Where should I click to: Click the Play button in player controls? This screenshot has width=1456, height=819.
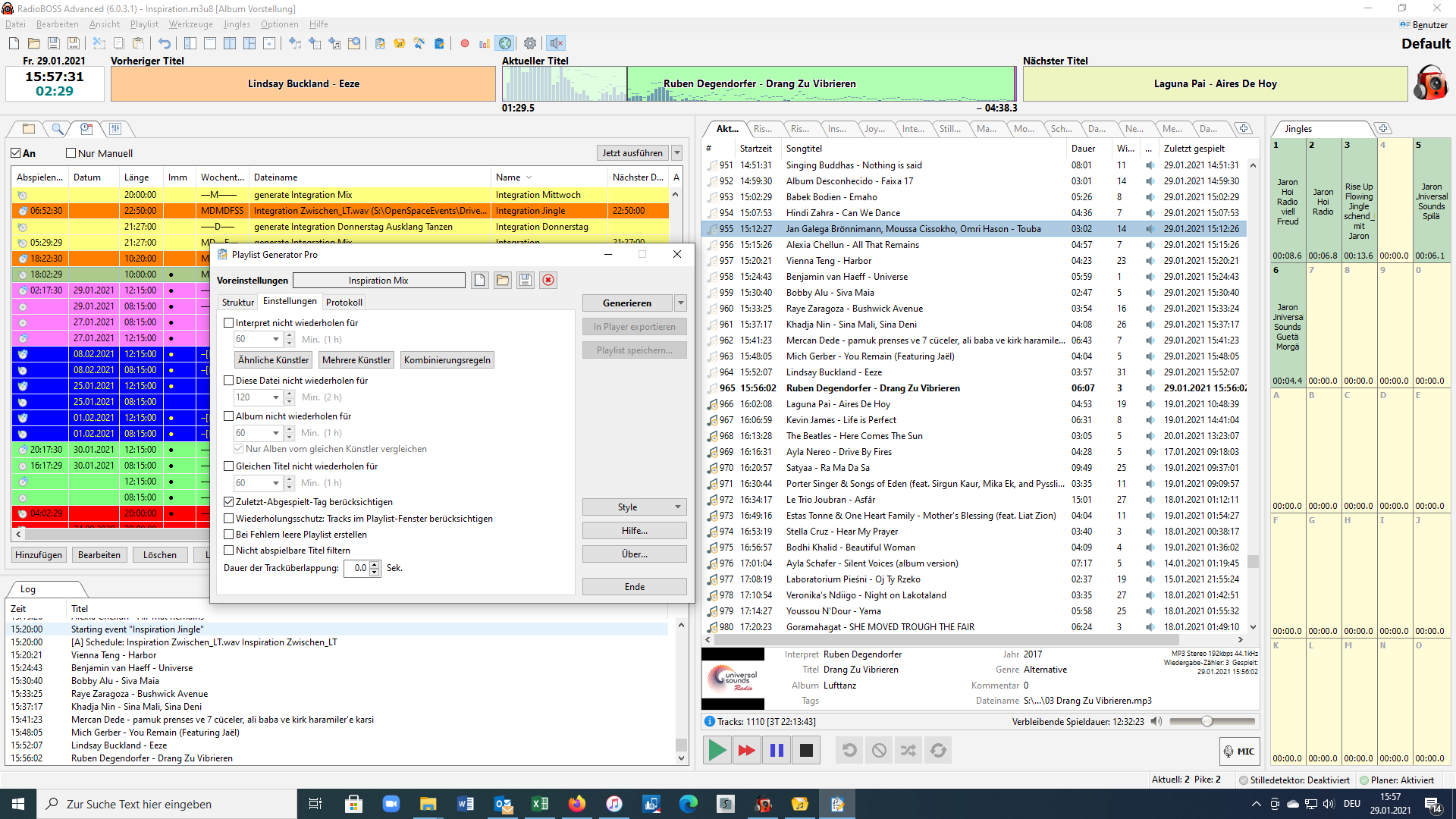tap(717, 750)
